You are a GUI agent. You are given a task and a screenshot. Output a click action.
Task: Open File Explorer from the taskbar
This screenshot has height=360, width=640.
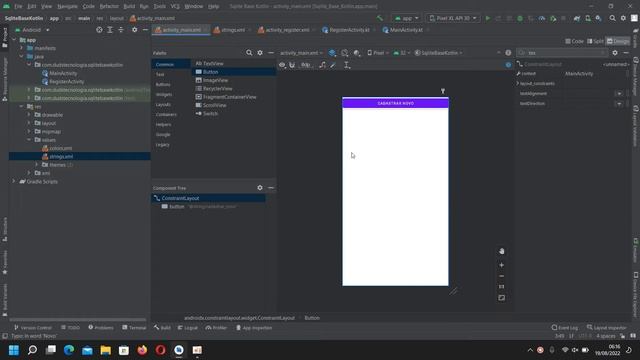106,350
